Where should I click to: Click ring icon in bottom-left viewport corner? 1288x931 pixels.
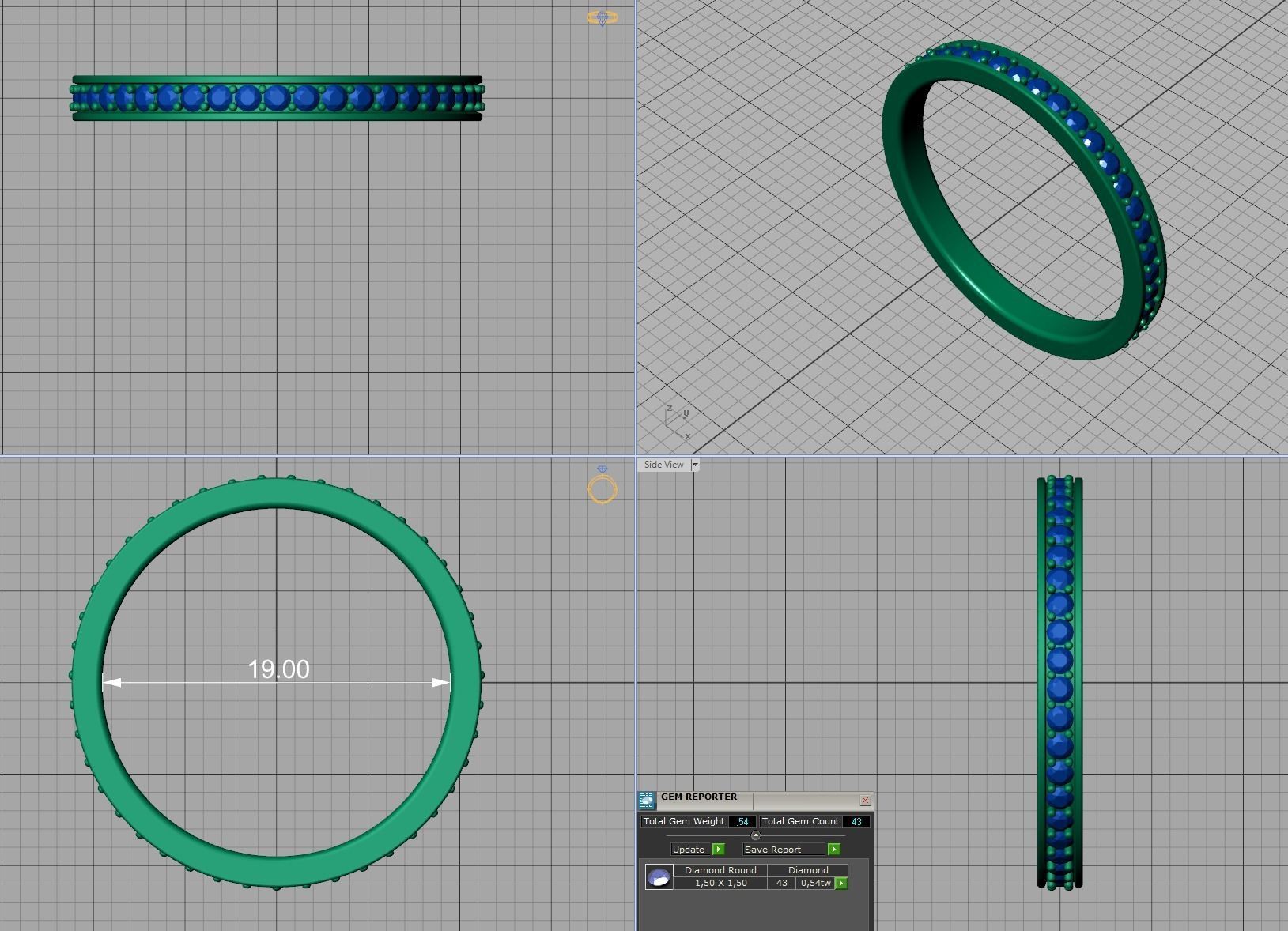(602, 484)
